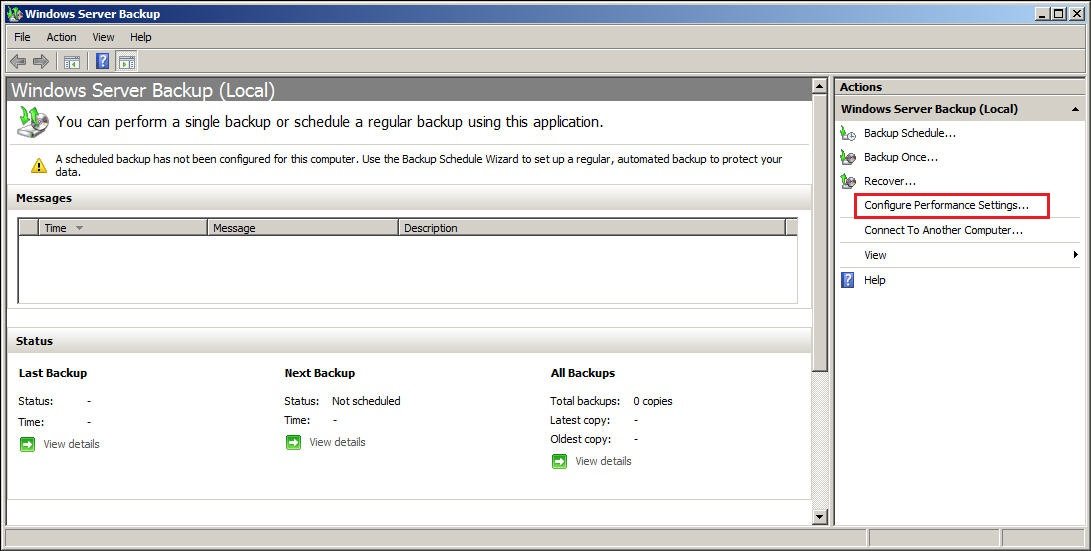The height and width of the screenshot is (551, 1091).
Task: Click the 'Latest copy:' label
Action: pyautogui.click(x=580, y=420)
